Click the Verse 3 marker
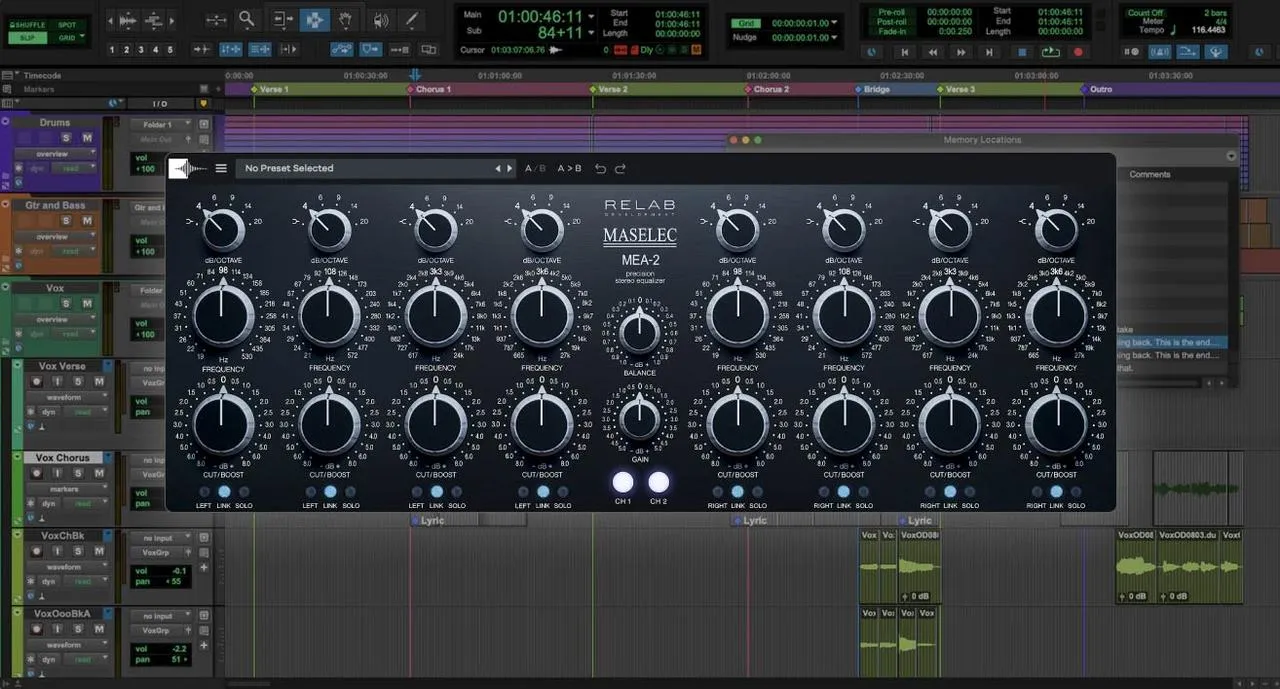Image resolution: width=1280 pixels, height=689 pixels. [x=957, y=90]
